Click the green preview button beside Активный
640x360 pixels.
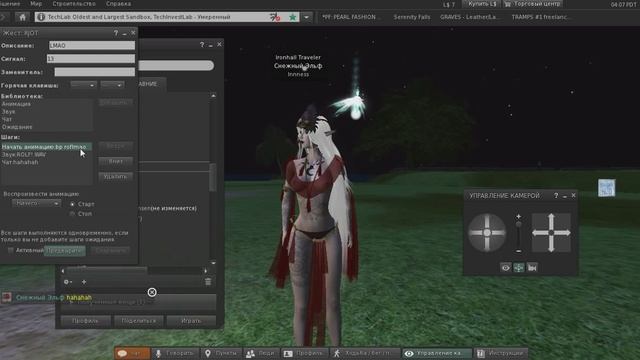point(65,250)
